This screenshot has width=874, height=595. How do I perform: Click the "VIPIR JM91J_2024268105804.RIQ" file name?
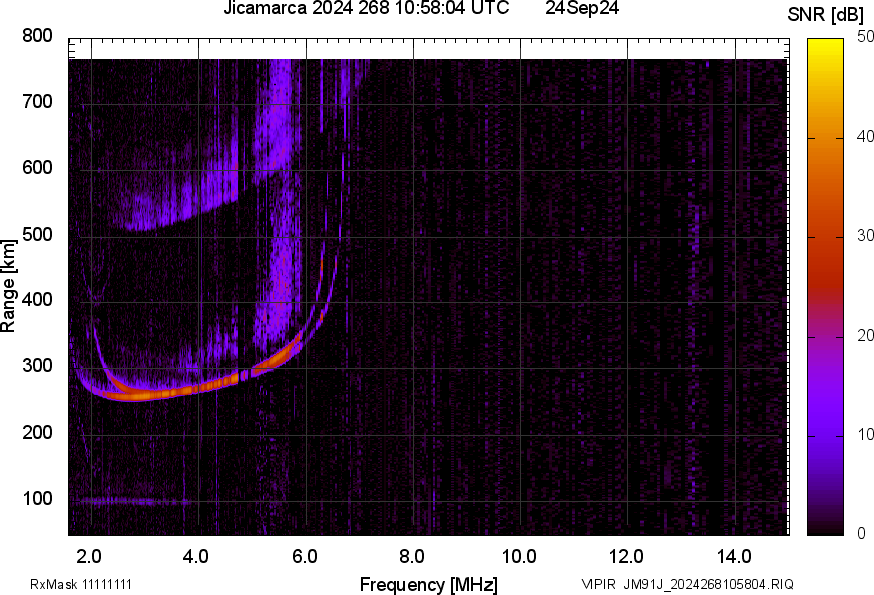687,584
